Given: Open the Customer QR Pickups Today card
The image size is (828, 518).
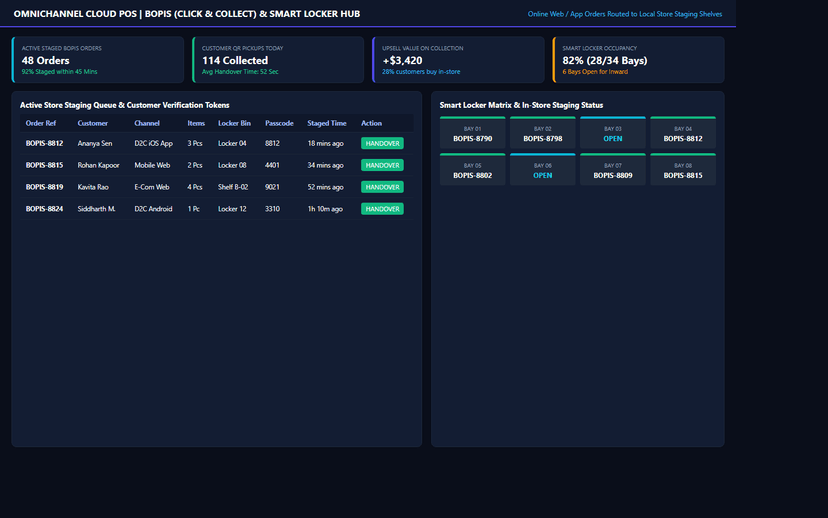Looking at the screenshot, I should tap(278, 60).
